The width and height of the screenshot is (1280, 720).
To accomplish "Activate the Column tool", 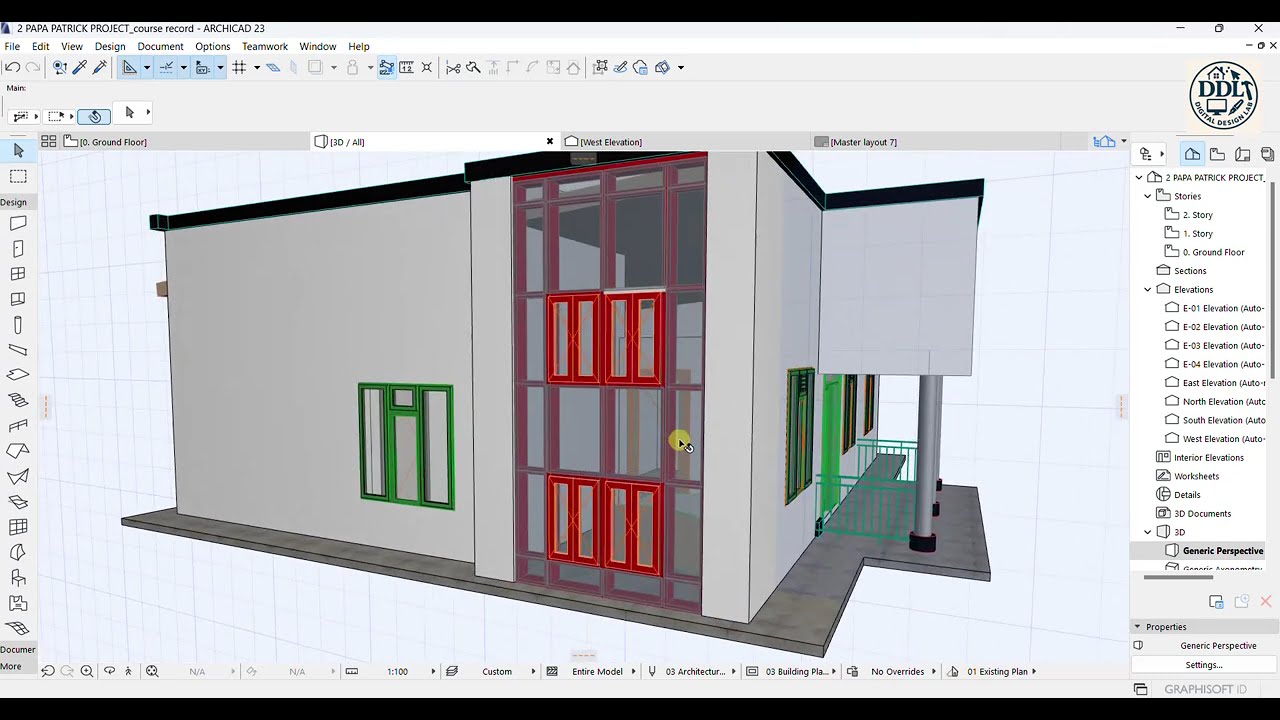I will tap(18, 325).
